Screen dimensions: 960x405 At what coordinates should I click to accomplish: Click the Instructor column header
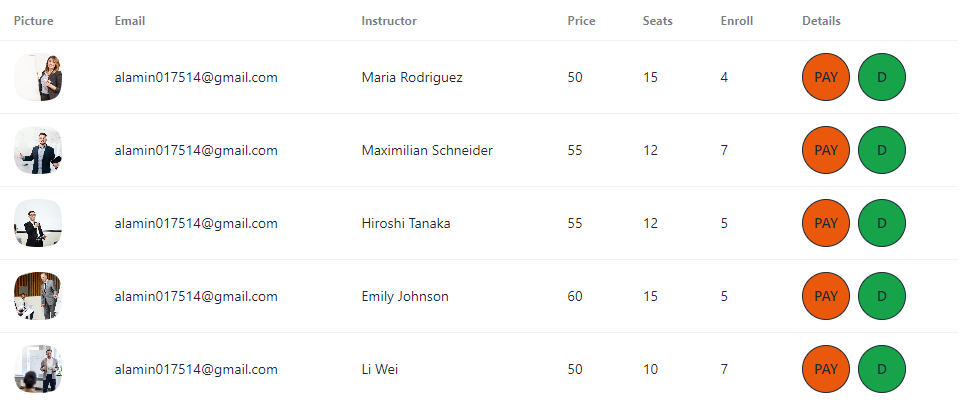[389, 21]
